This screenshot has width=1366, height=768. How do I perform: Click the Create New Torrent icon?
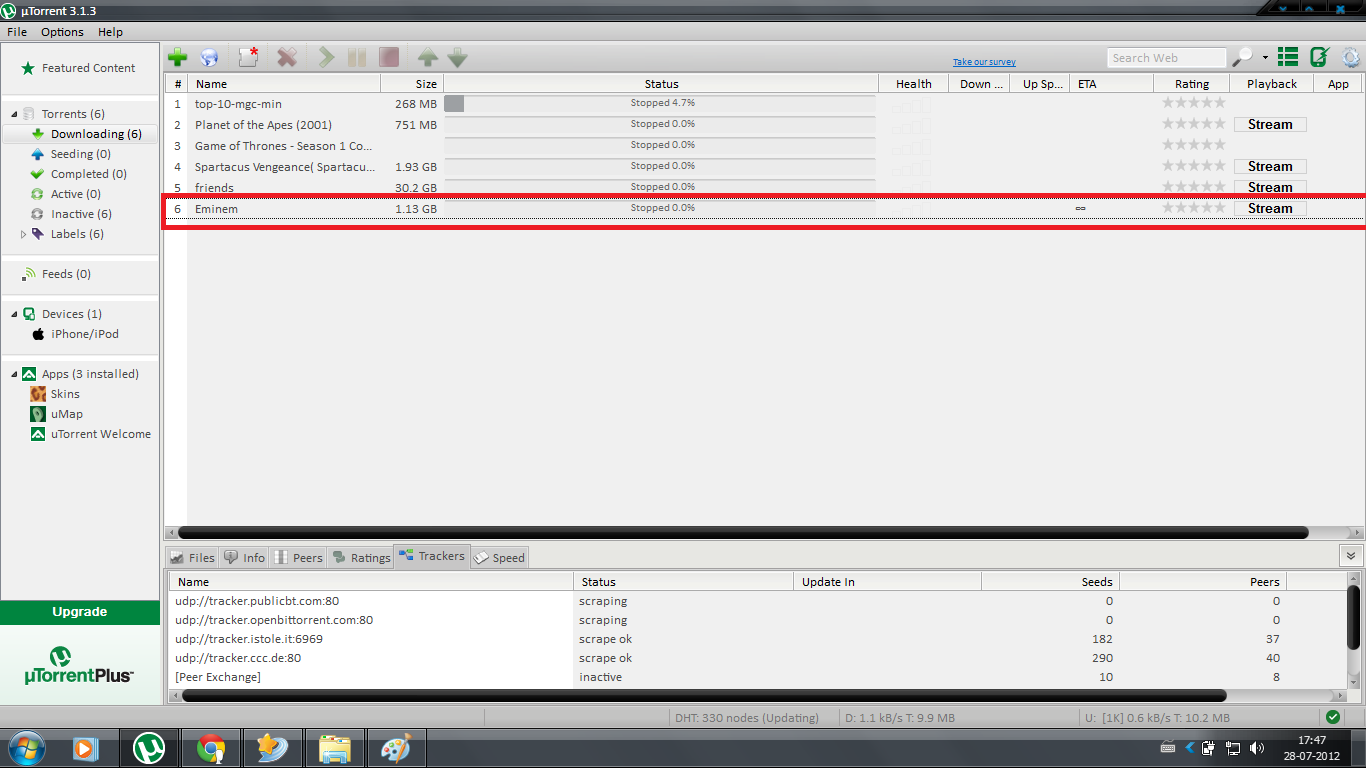(x=248, y=58)
